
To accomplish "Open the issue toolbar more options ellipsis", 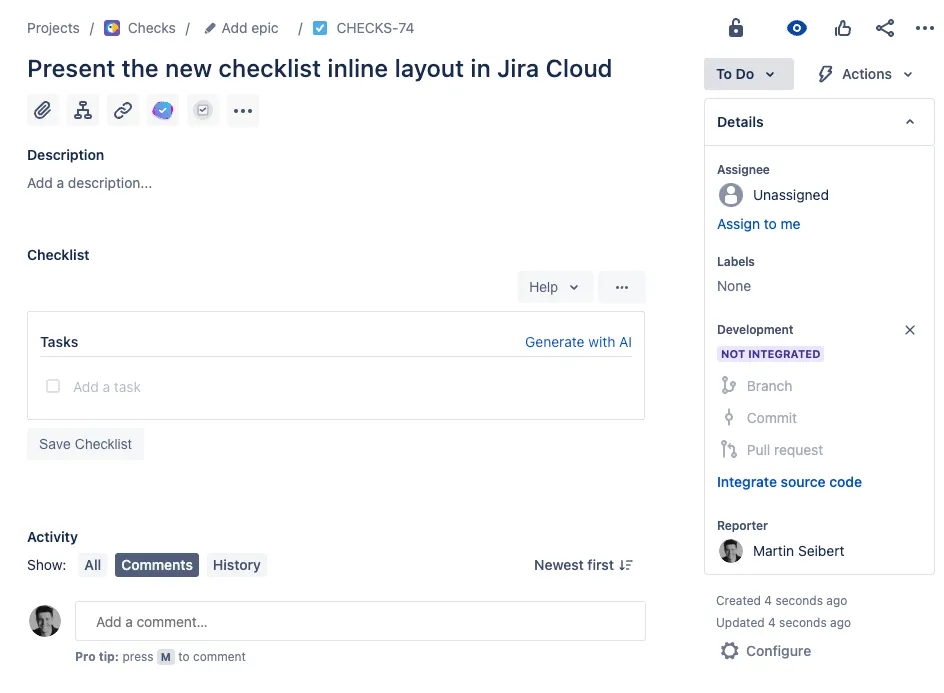I will tap(243, 110).
